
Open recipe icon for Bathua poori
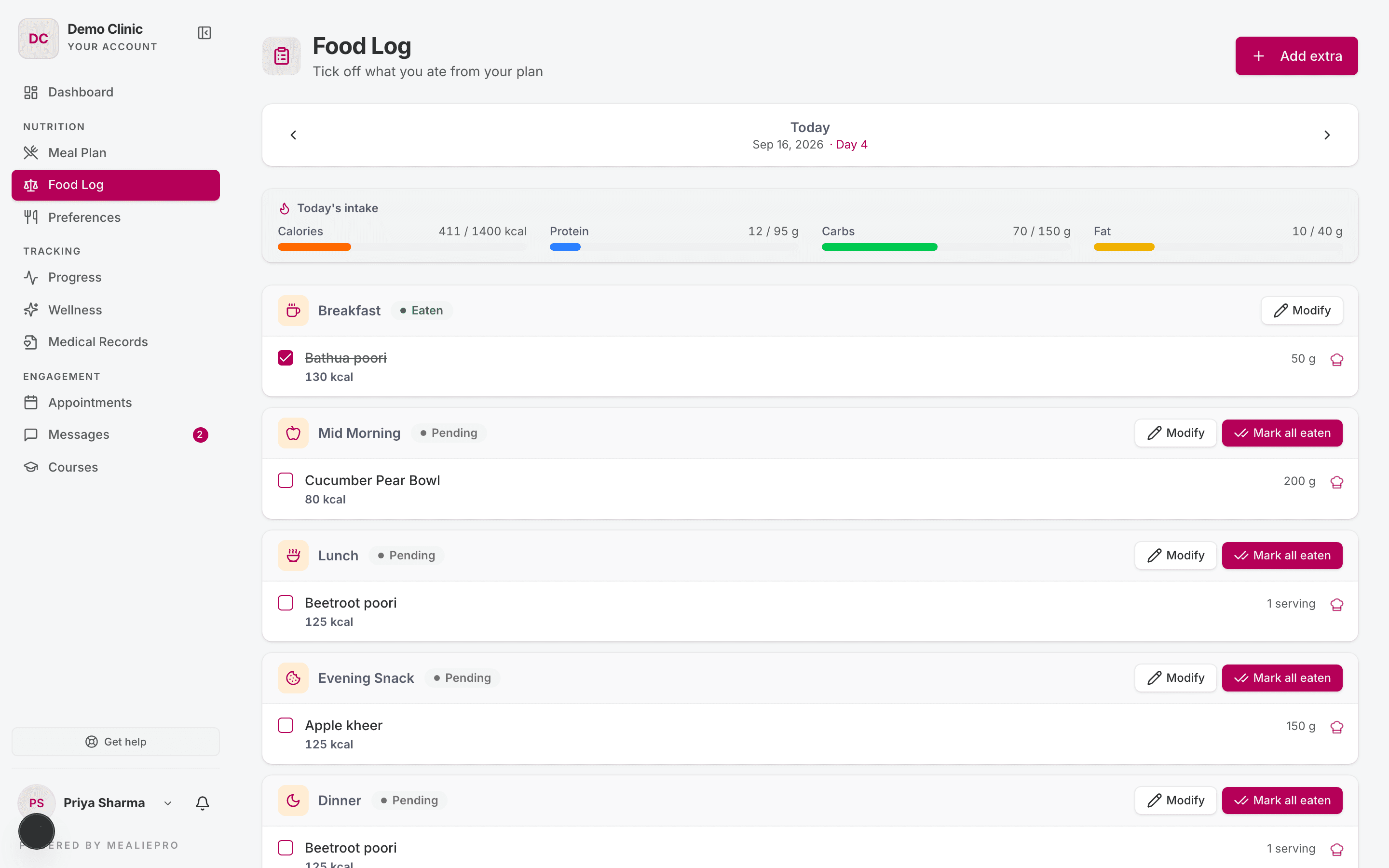point(1337,359)
